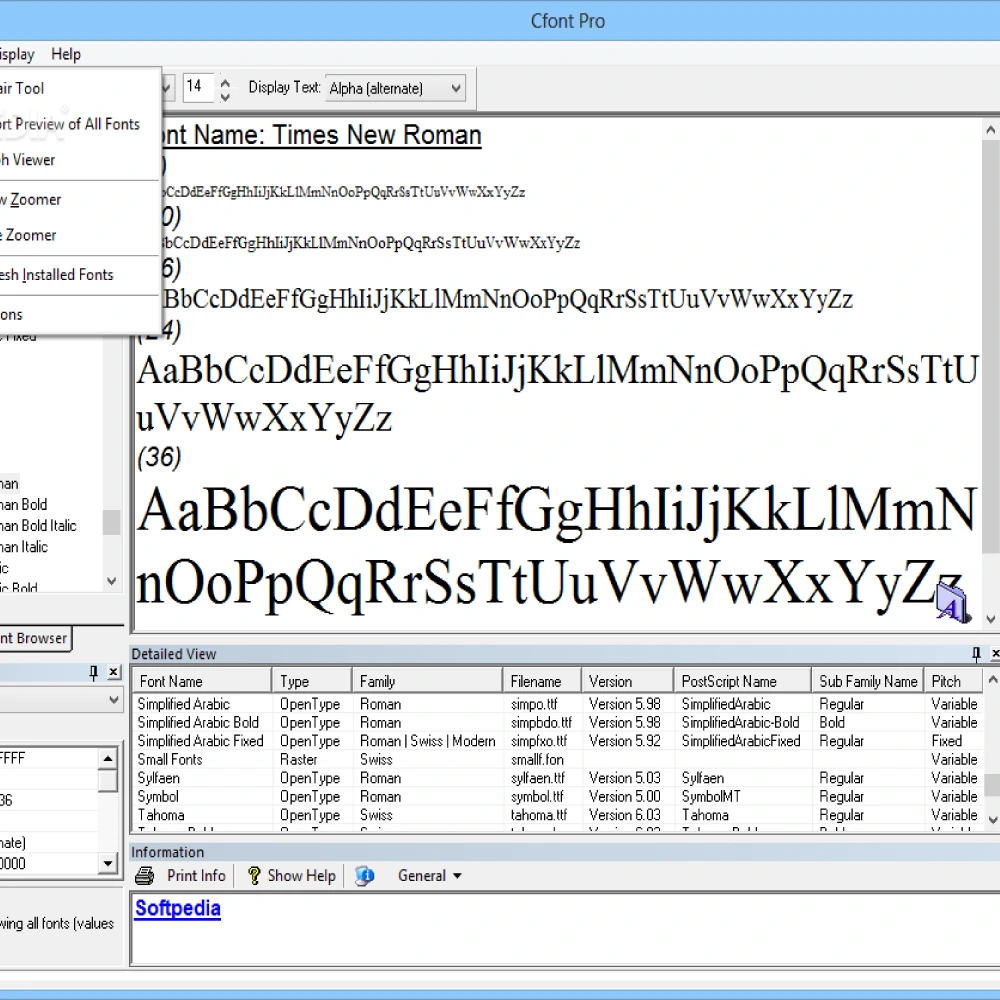Click the printer icon beside Print Info
Viewport: 1000px width, 1000px height.
[x=145, y=876]
